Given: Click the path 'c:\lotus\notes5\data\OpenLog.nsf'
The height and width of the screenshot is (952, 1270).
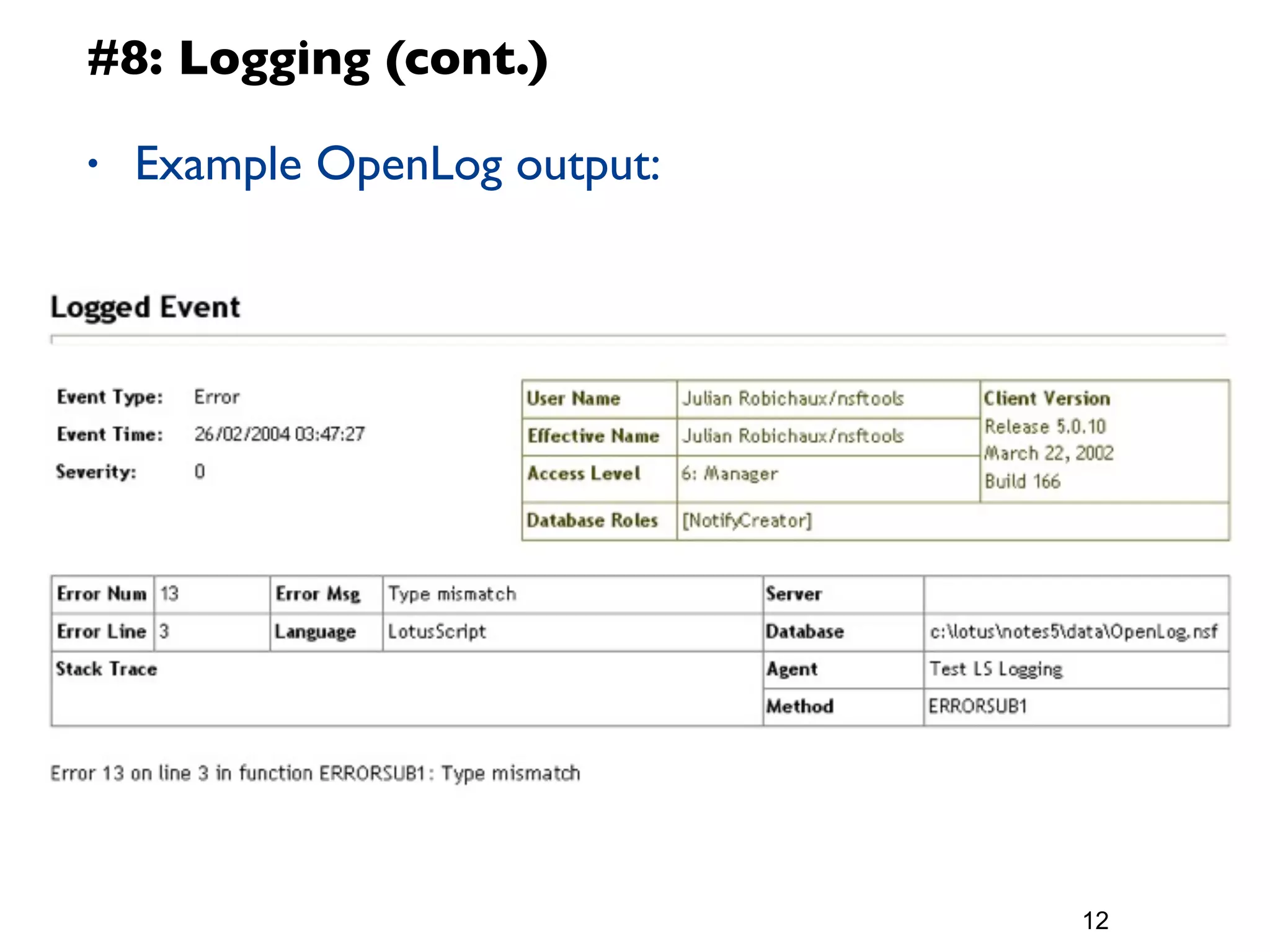Looking at the screenshot, I should pyautogui.click(x=1073, y=632).
